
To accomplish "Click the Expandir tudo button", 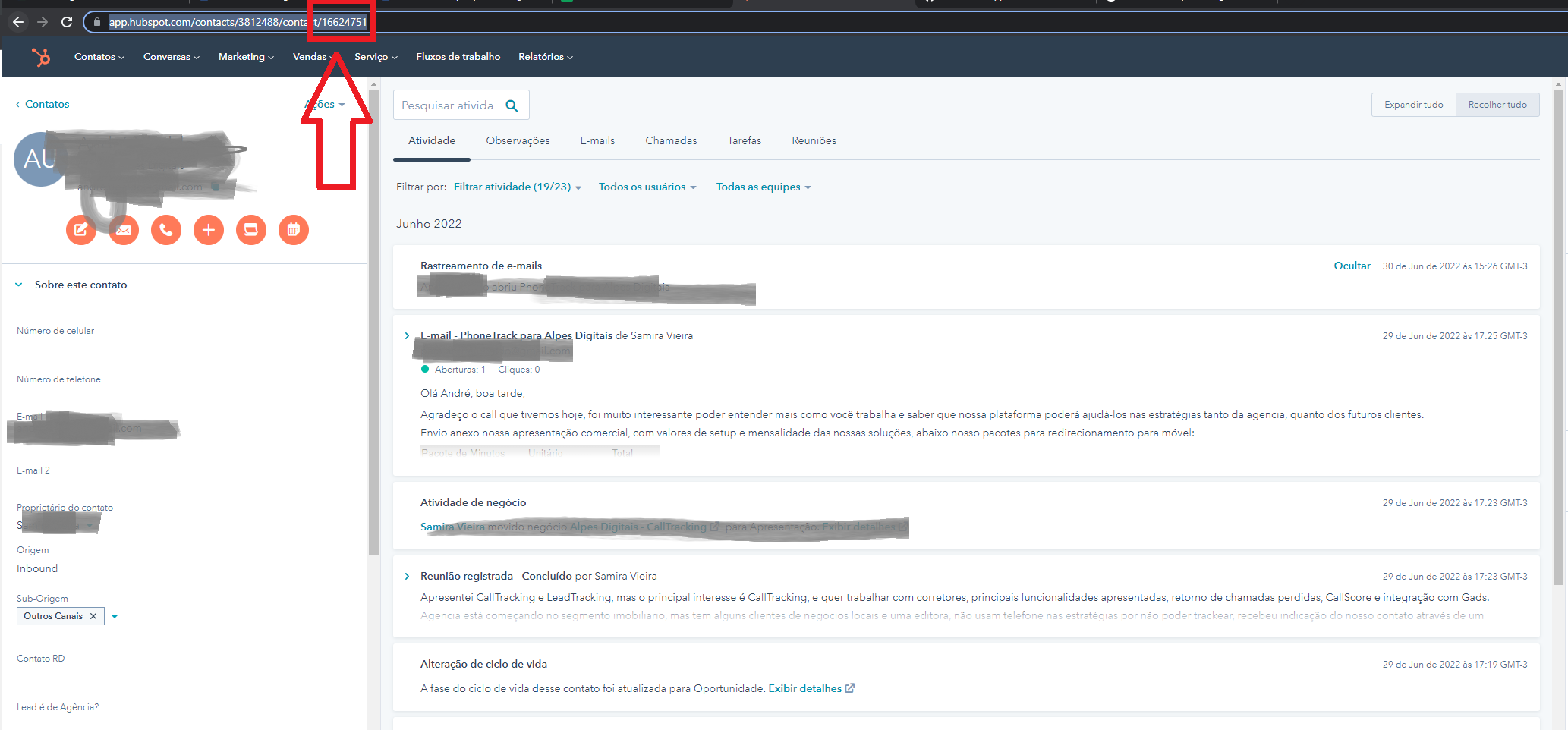I will (1413, 105).
